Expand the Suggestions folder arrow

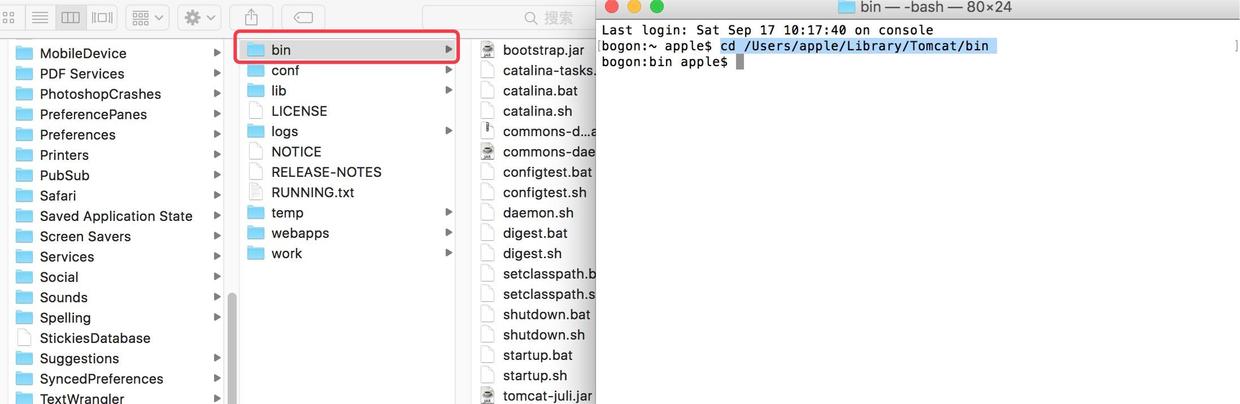click(x=217, y=358)
